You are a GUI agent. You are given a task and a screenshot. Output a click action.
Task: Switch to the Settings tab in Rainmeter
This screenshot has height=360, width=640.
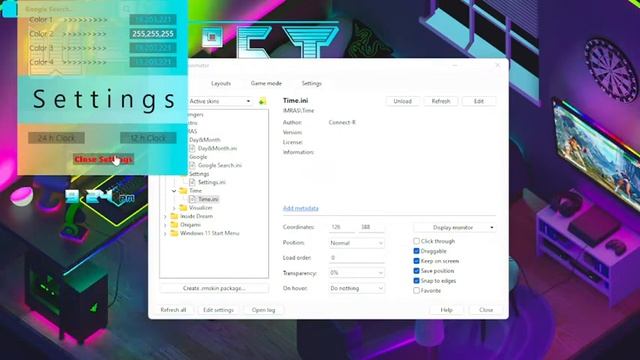click(311, 83)
